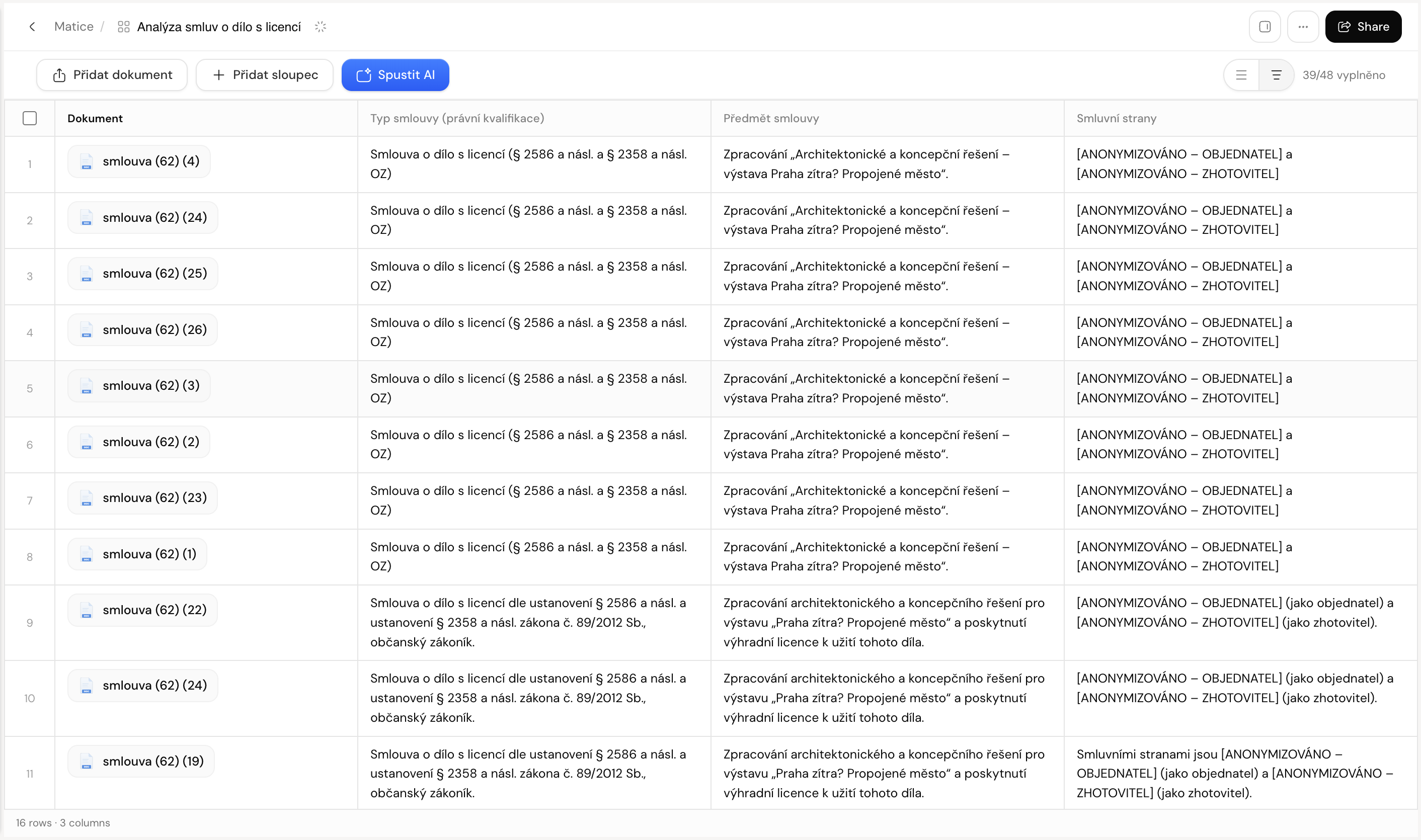Open the row 2 document smlouva (62) (24)
This screenshot has width=1421, height=840.
(143, 217)
